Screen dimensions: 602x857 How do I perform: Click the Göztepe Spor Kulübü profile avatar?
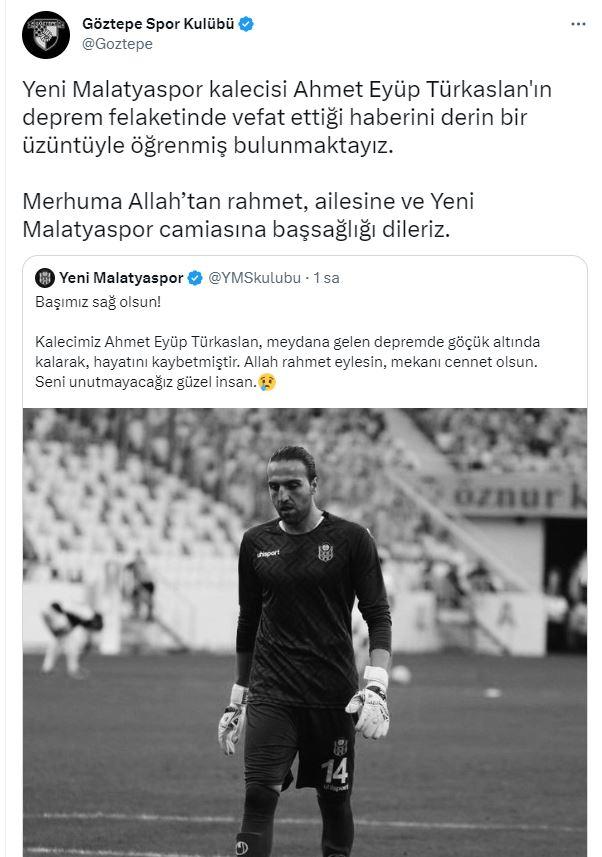45,34
